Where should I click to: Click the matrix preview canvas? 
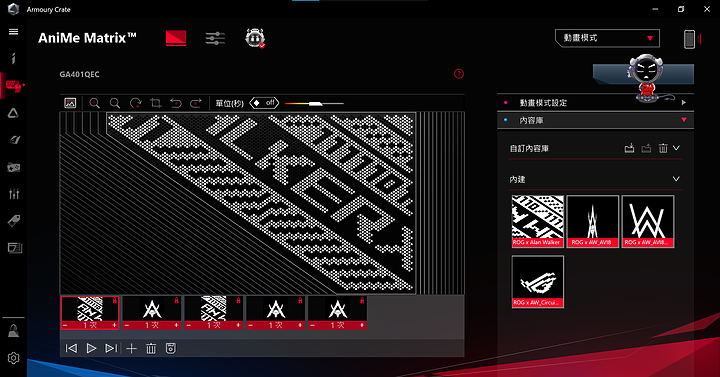point(262,203)
